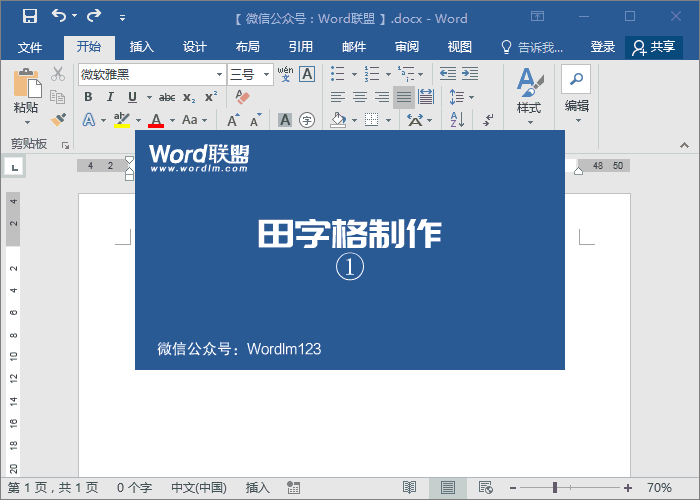Image resolution: width=700 pixels, height=500 pixels.
Task: Switch to the 引用 tab
Action: click(300, 46)
